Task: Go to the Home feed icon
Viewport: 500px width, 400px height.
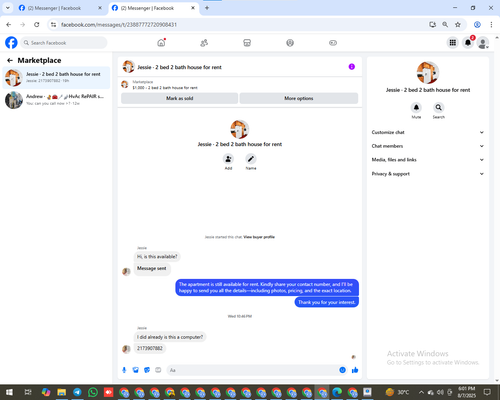Action: click(161, 43)
